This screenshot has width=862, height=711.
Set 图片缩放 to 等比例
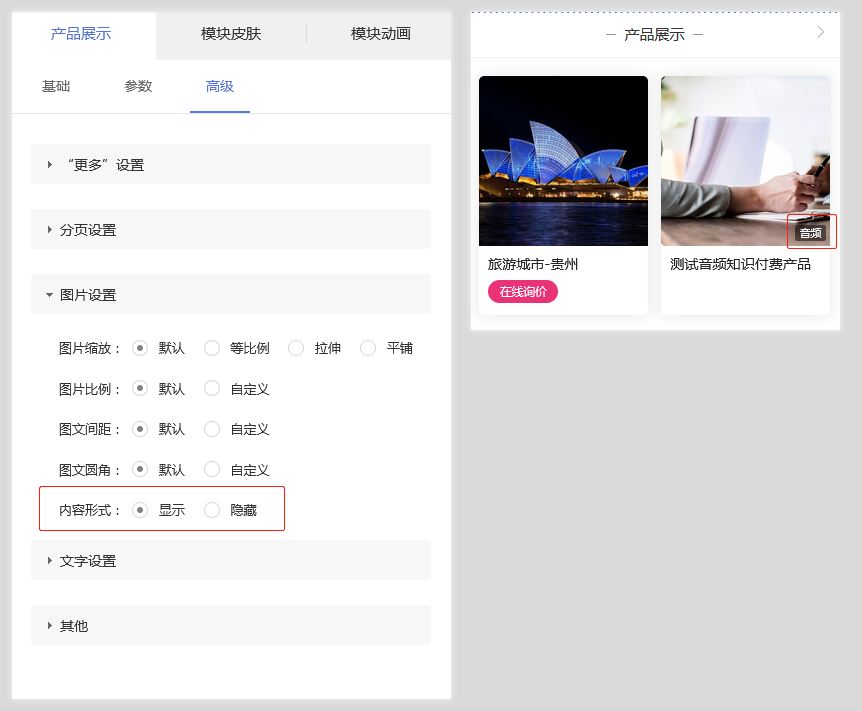click(x=212, y=348)
